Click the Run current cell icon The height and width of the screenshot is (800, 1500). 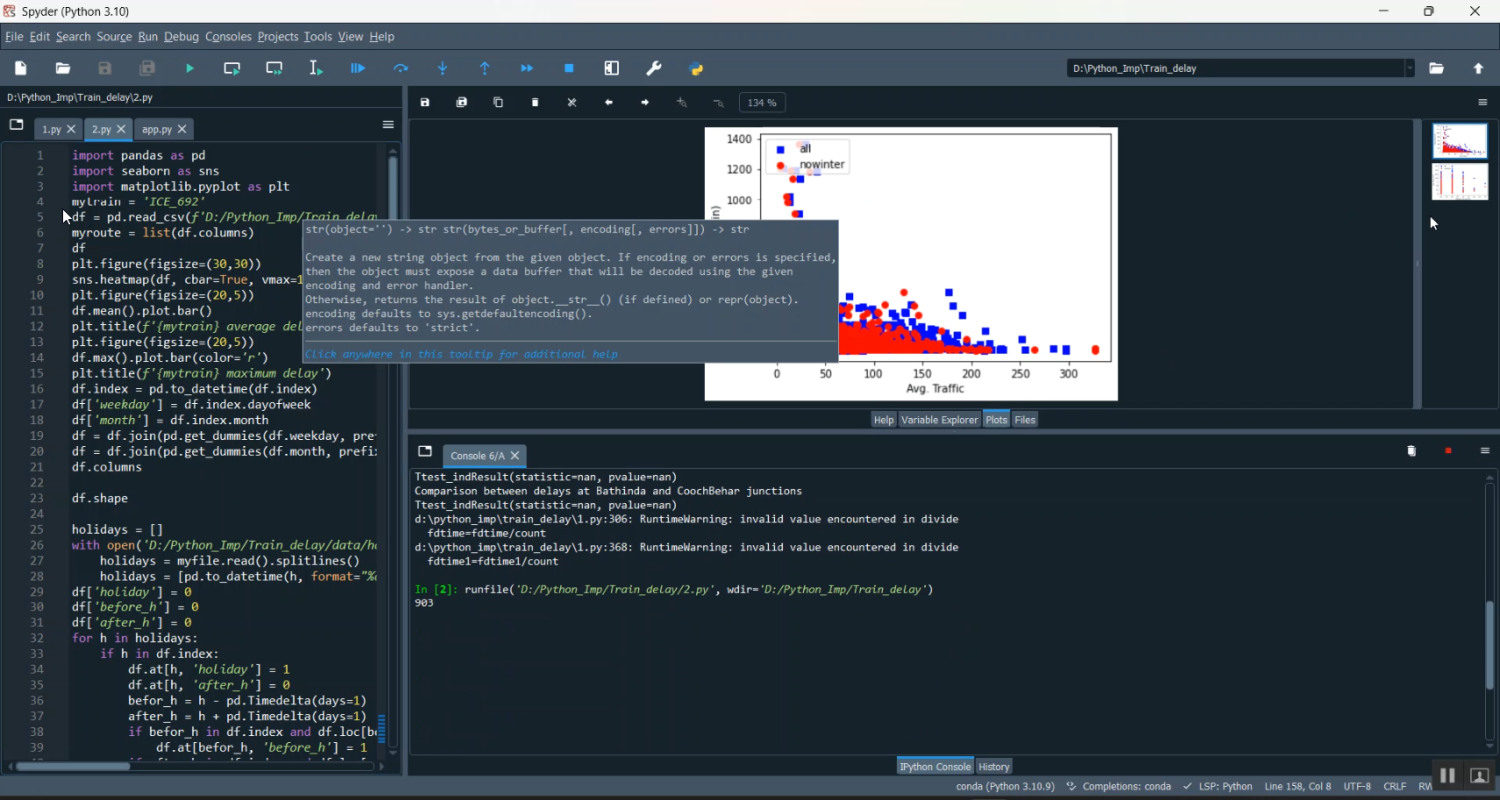(x=232, y=69)
